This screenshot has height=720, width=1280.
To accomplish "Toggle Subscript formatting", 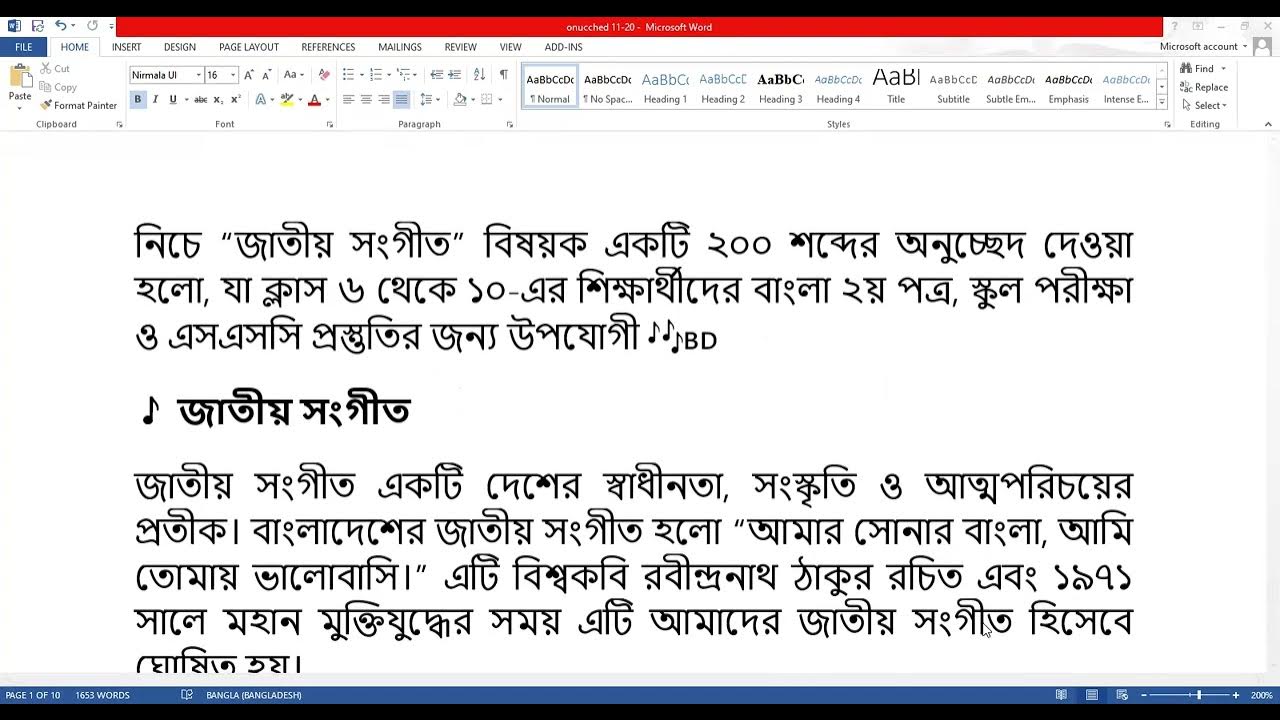I will tap(220, 99).
